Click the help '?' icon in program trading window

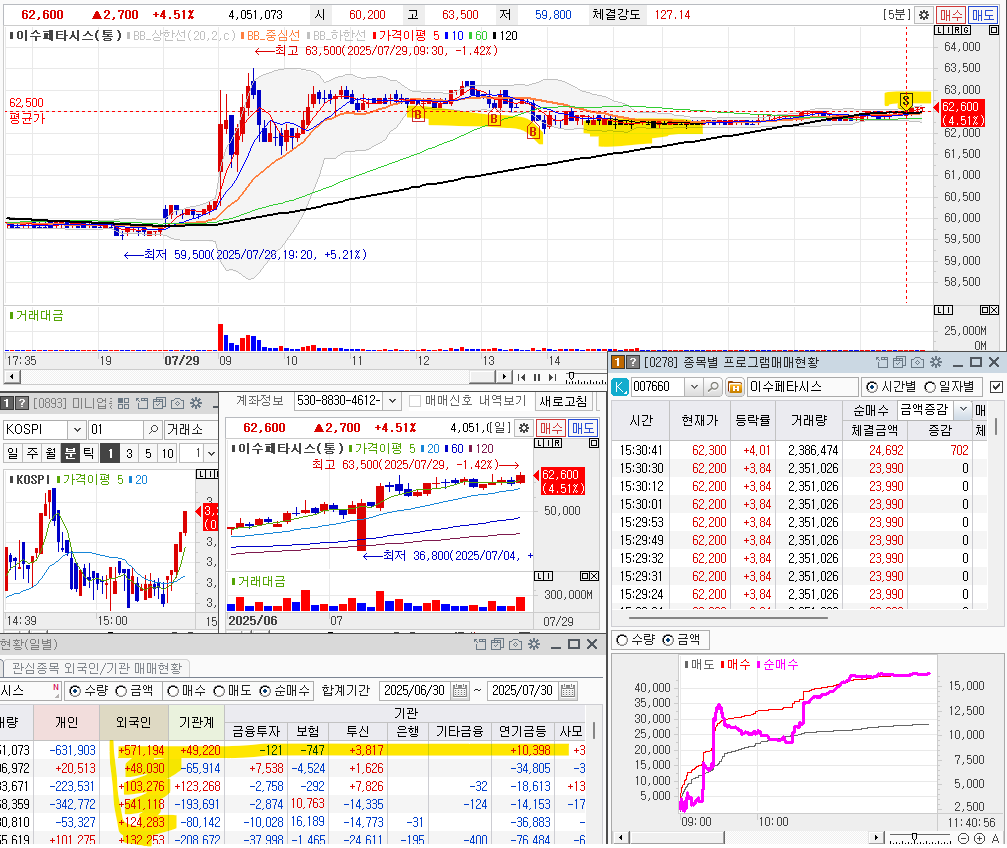pyautogui.click(x=633, y=362)
